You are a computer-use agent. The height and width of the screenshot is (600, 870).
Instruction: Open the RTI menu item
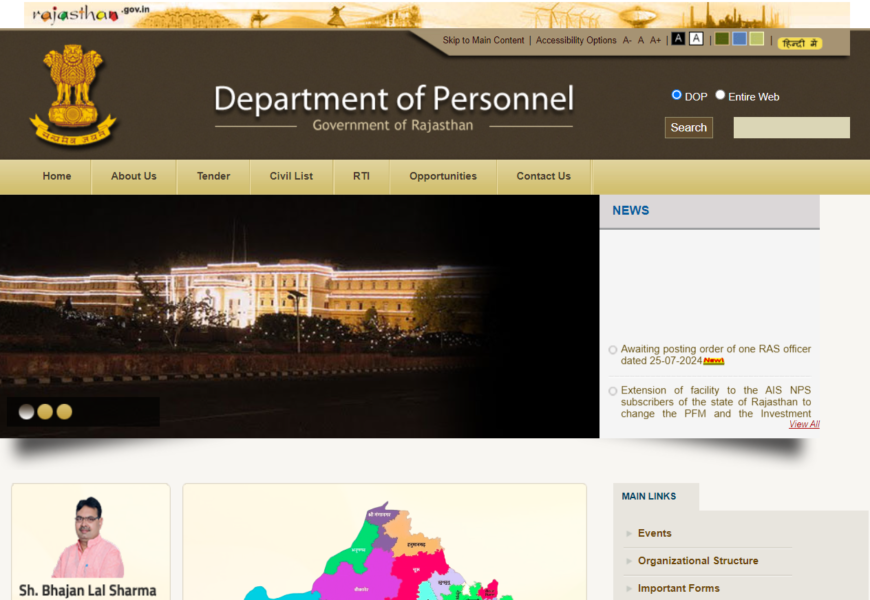pos(361,176)
